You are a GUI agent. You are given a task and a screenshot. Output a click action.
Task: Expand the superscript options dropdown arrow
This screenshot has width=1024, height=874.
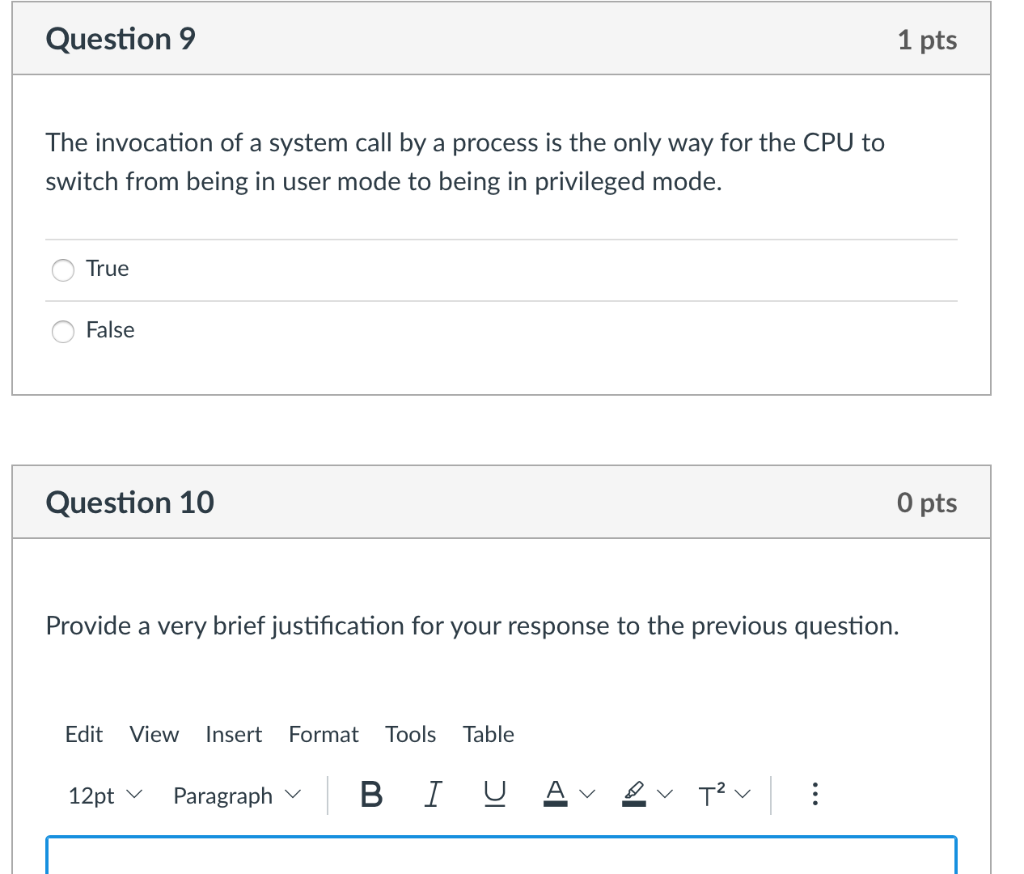743,795
